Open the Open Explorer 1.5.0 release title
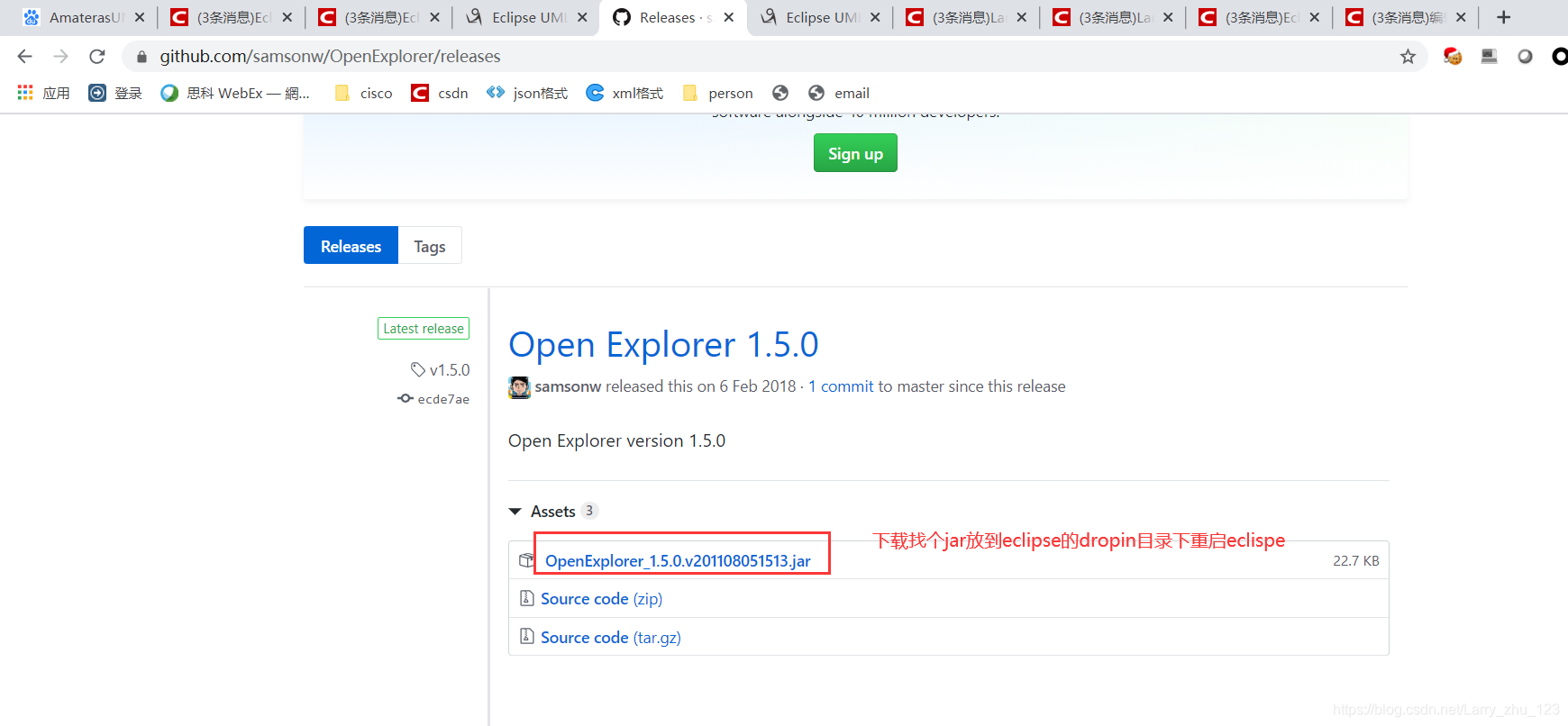 (x=663, y=344)
